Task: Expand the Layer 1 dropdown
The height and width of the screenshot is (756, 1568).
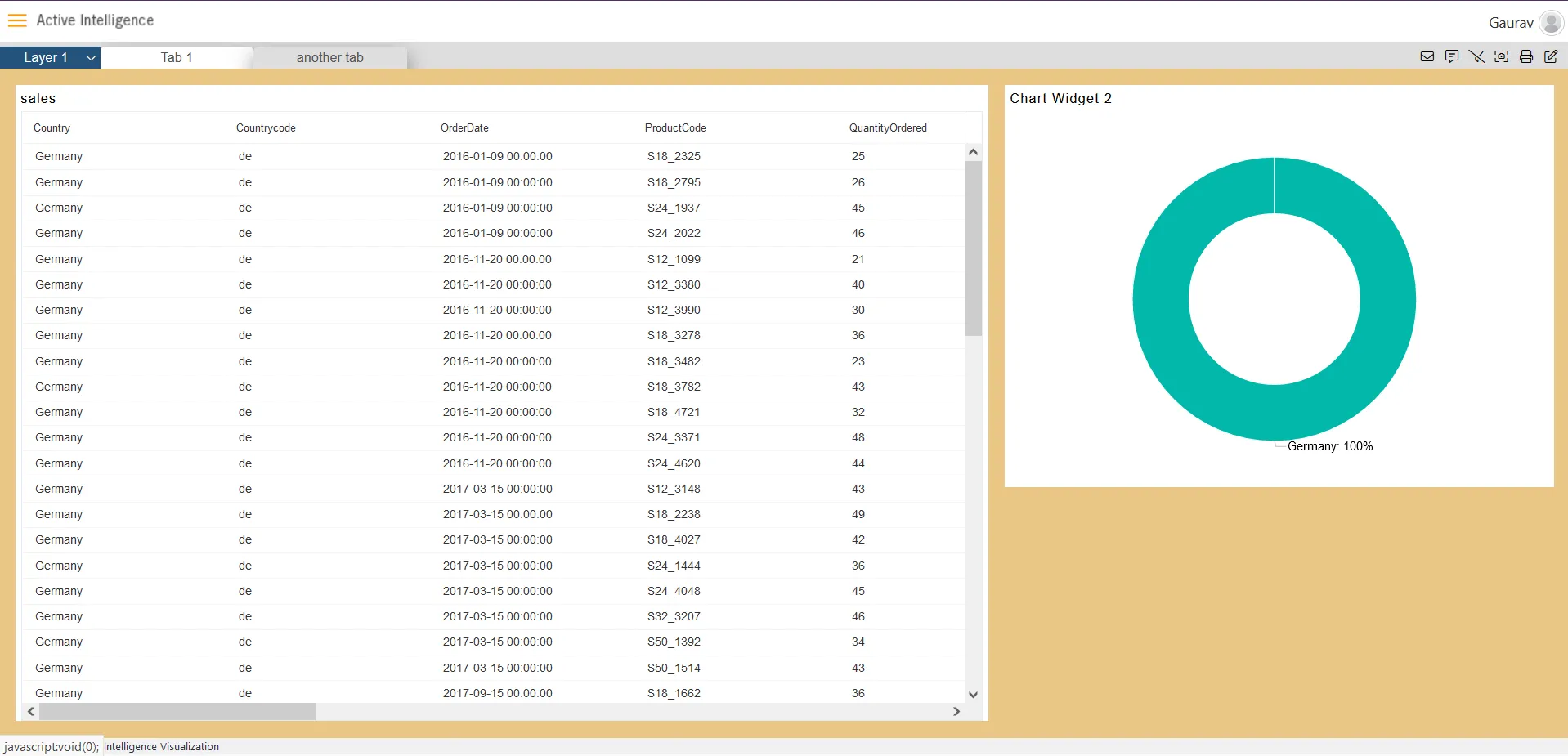Action: click(x=91, y=58)
